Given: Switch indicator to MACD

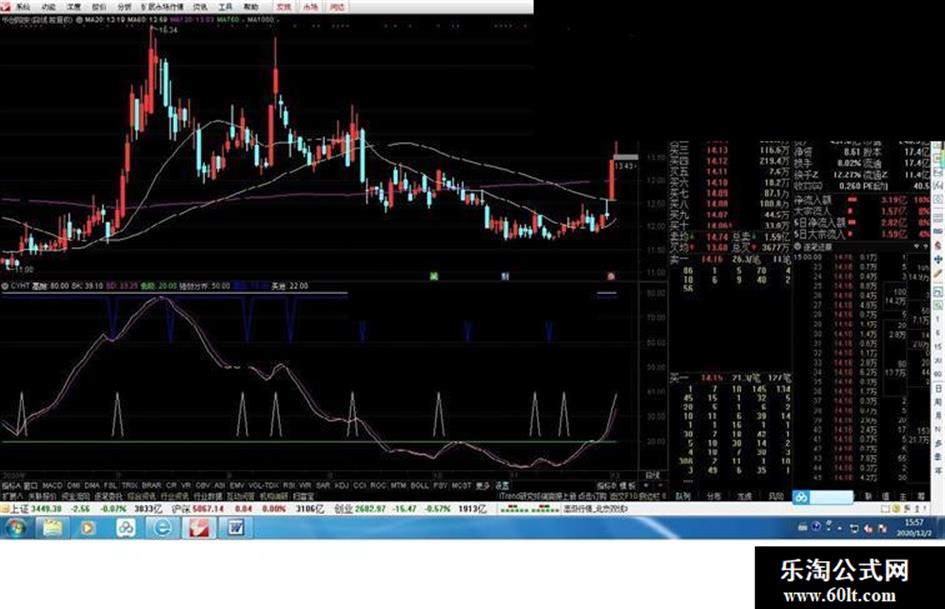Looking at the screenshot, I should point(52,485).
